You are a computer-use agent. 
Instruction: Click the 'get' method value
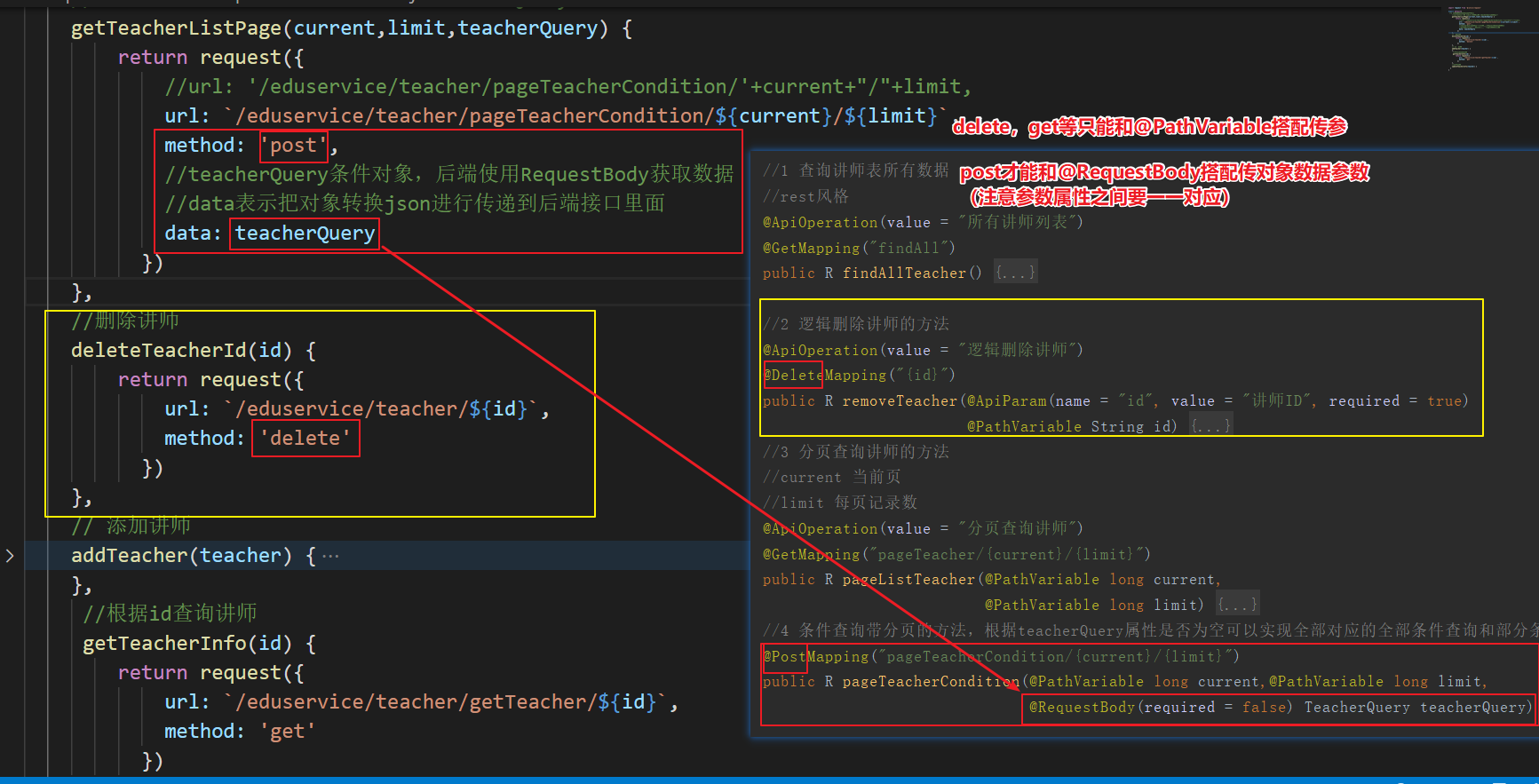(x=287, y=732)
